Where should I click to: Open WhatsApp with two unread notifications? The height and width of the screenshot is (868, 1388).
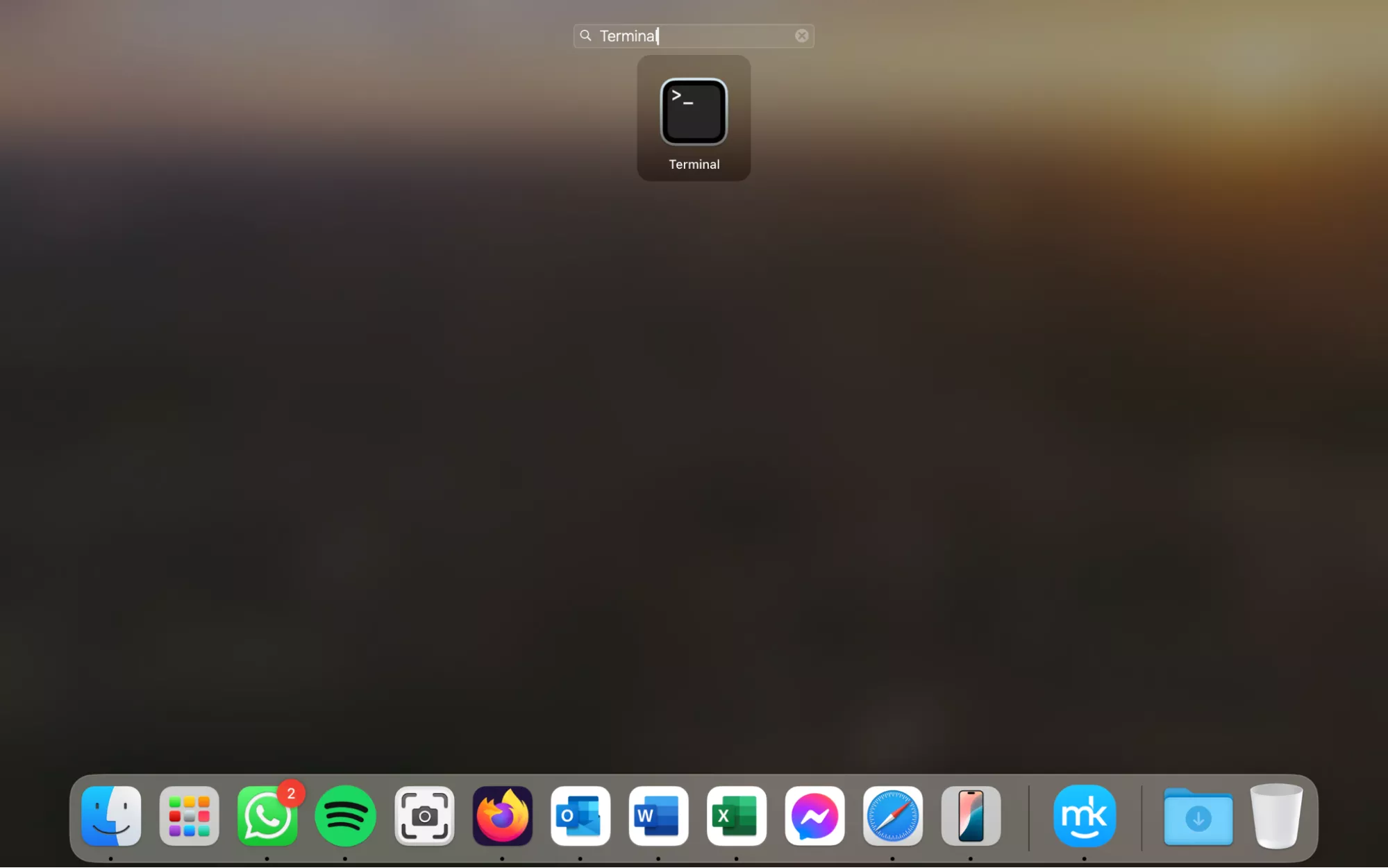click(267, 816)
